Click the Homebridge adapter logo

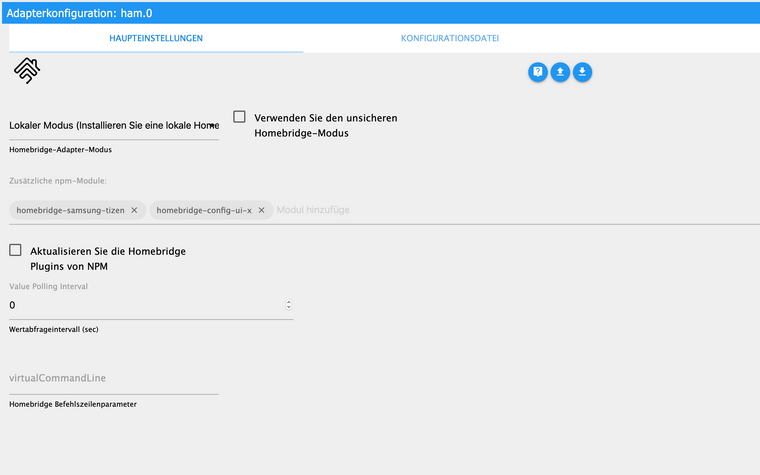click(27, 71)
